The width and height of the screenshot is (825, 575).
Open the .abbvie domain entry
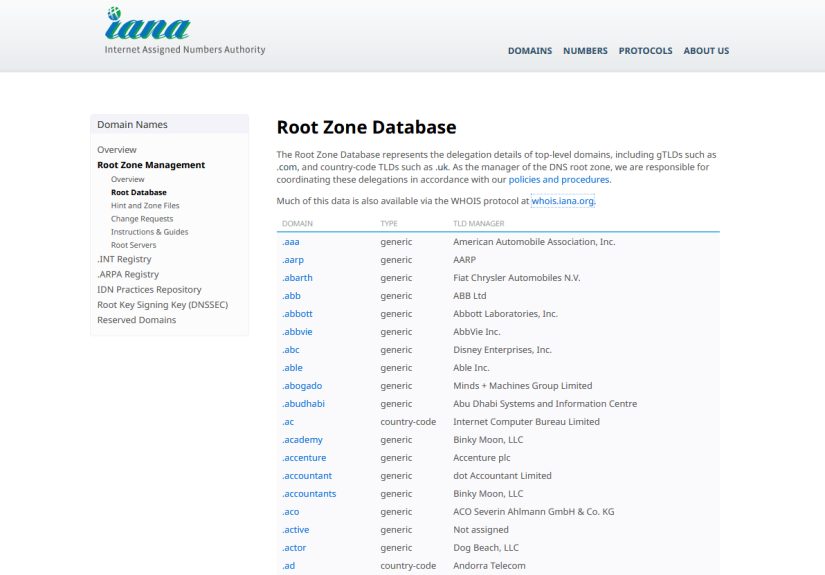click(x=297, y=332)
